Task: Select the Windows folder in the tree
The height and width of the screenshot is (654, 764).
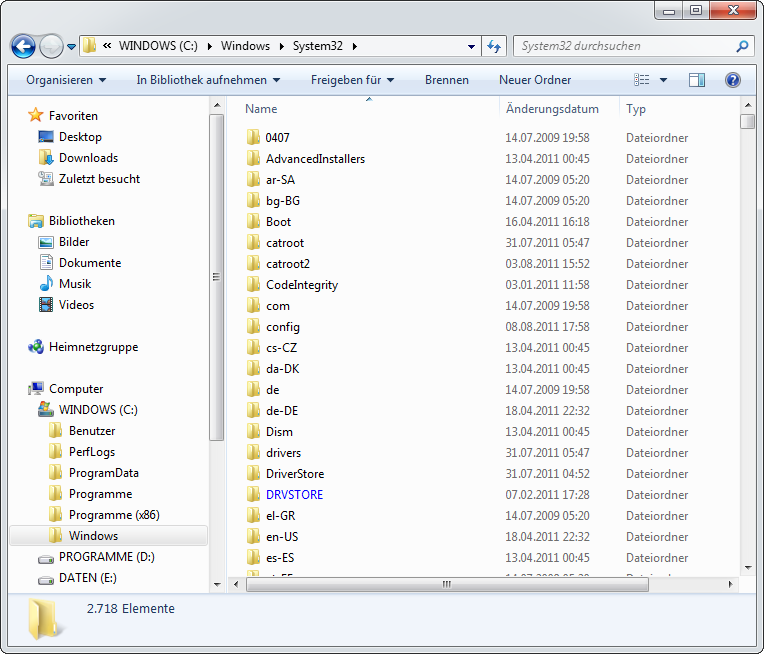Action: [x=108, y=535]
